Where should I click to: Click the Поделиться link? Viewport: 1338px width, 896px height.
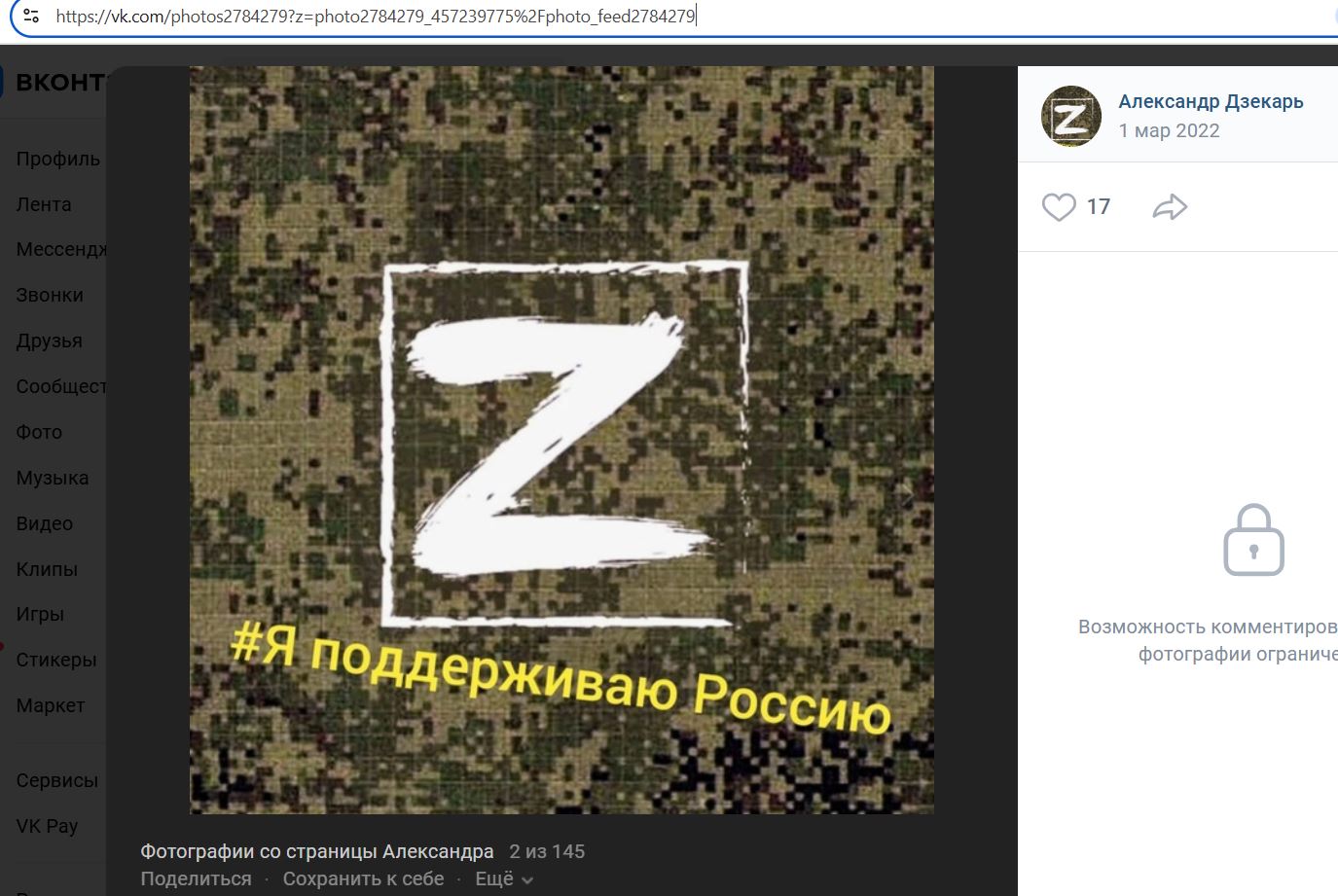click(x=196, y=878)
